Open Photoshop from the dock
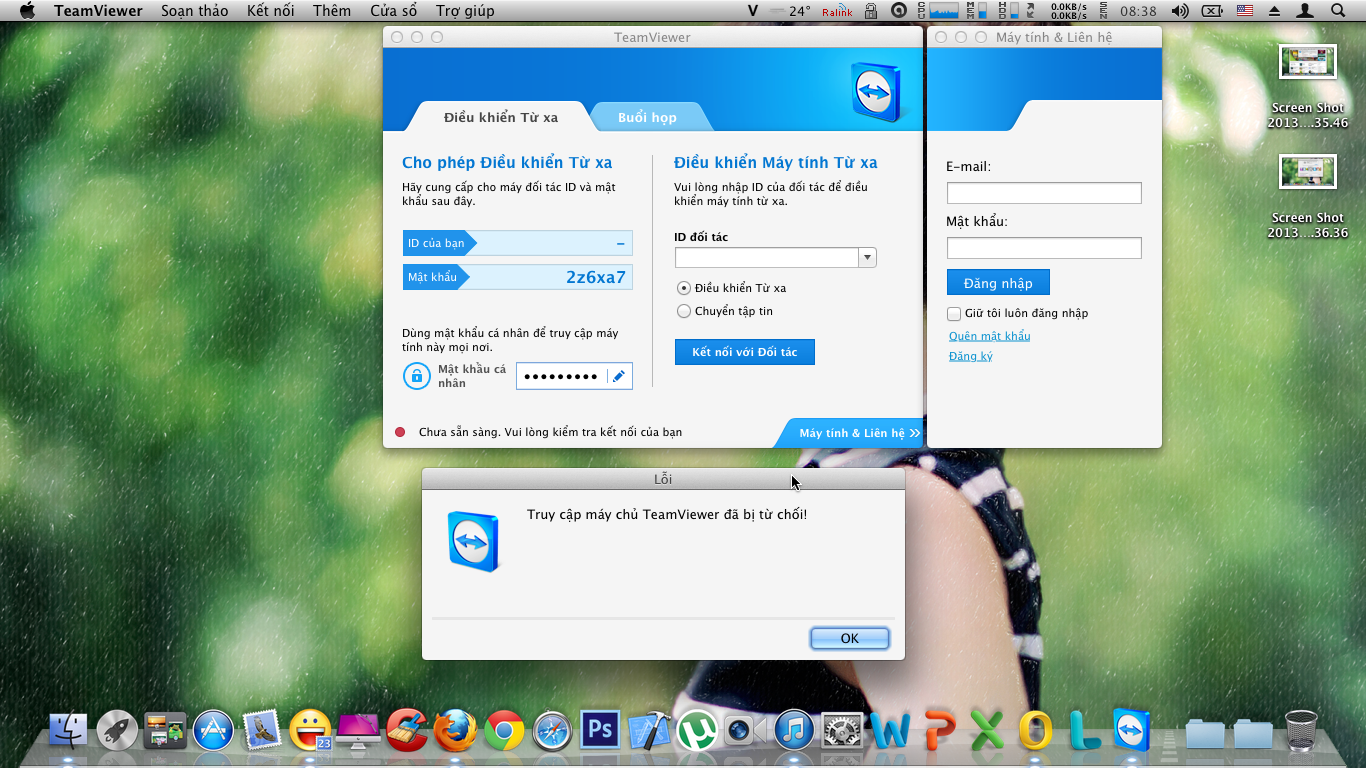This screenshot has height=768, width=1366. [600, 731]
